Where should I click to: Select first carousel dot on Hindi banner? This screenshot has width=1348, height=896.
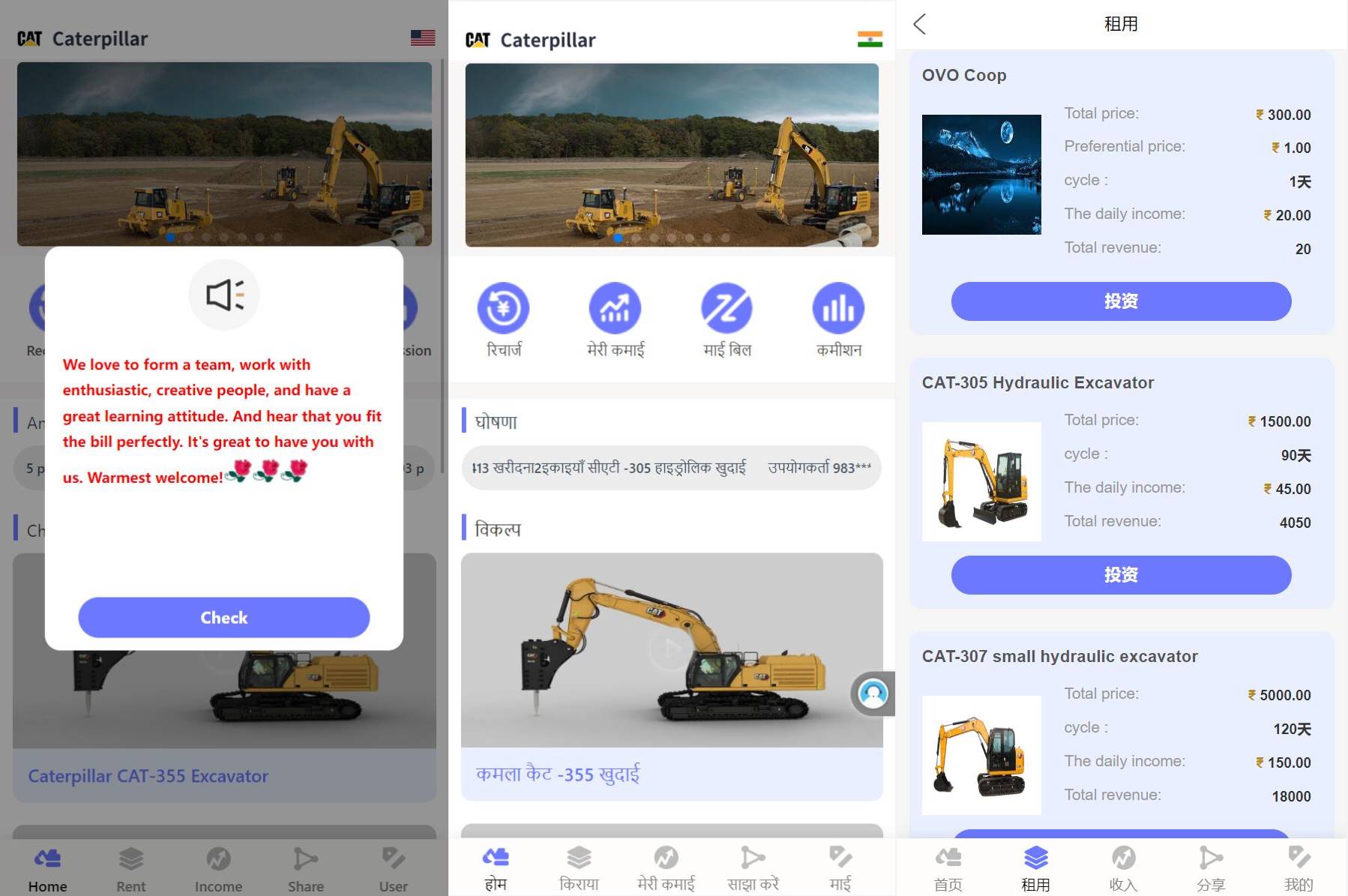[x=618, y=238]
